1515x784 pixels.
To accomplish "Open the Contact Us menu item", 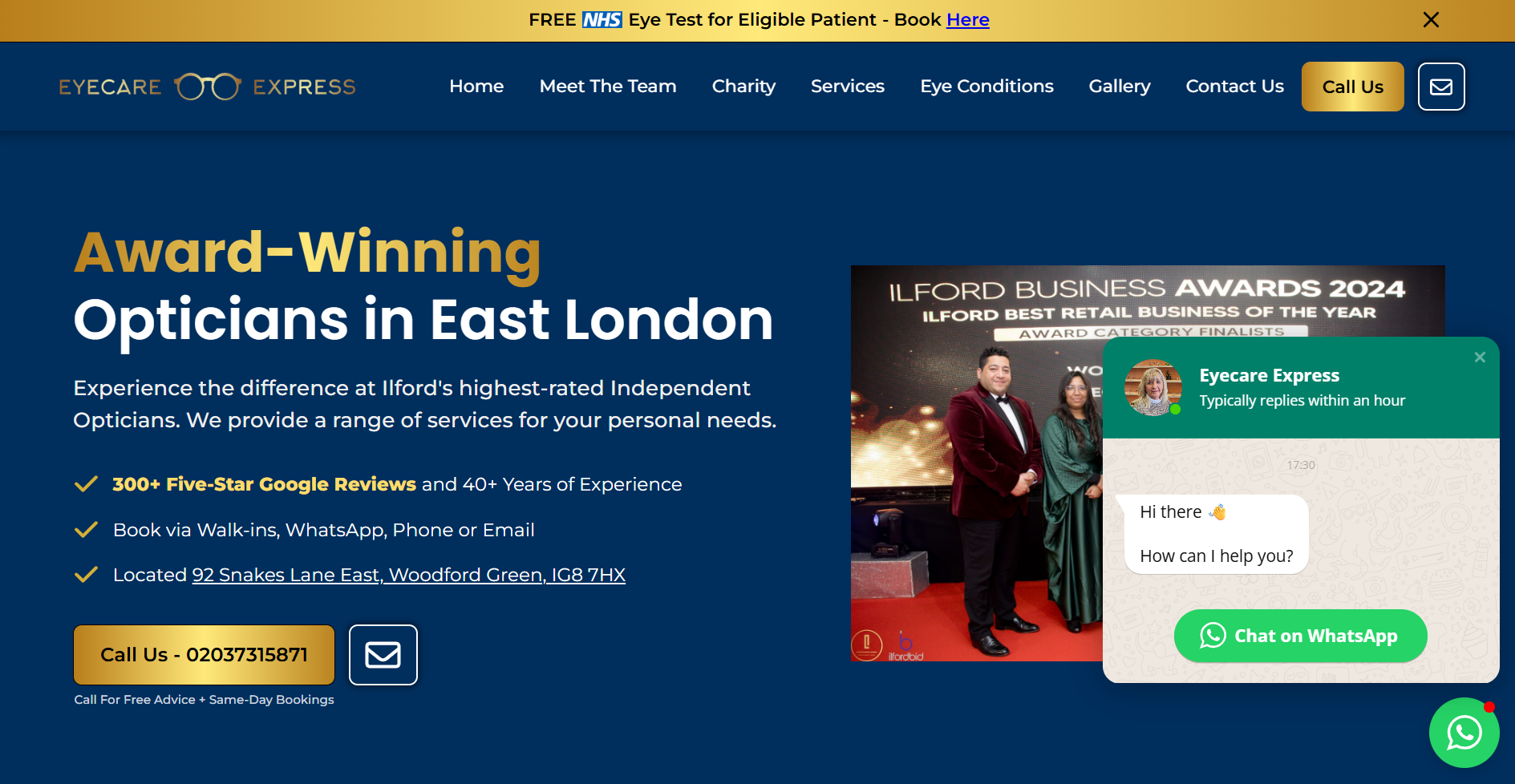I will tap(1234, 86).
